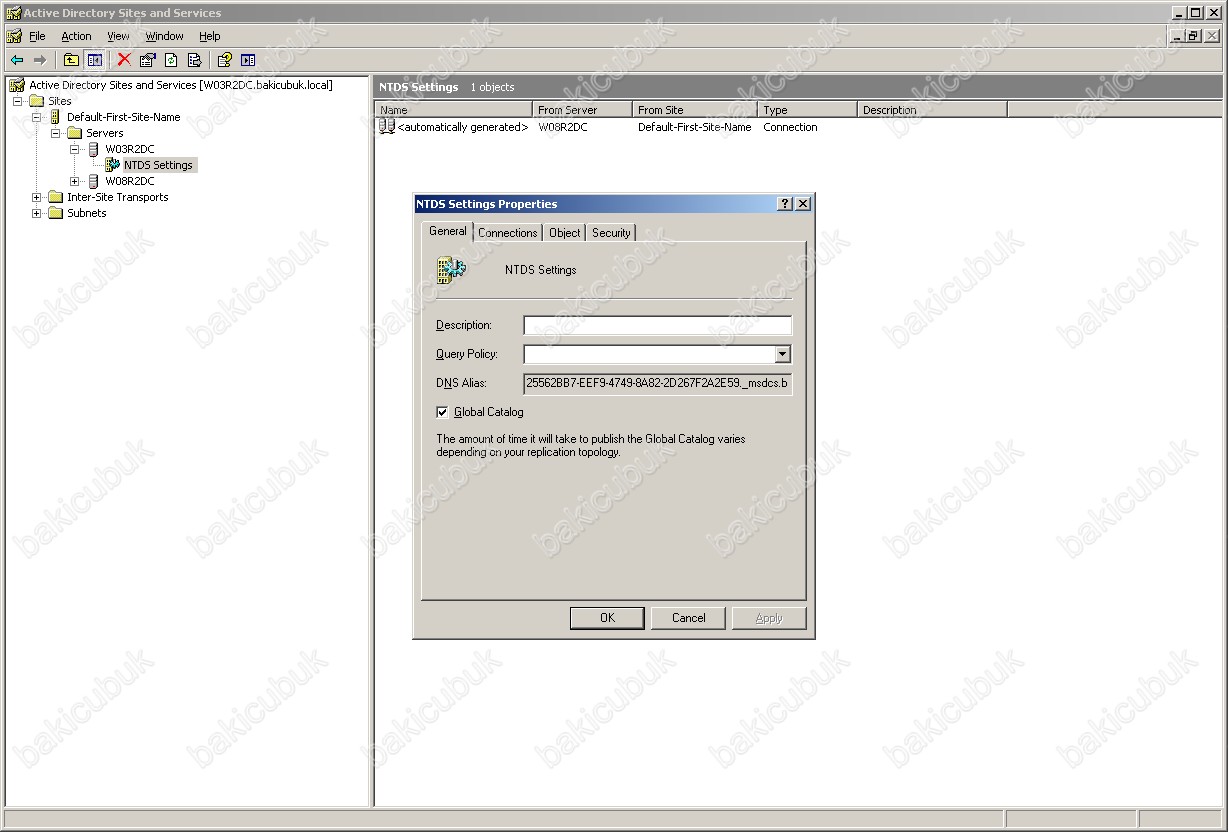The width and height of the screenshot is (1228, 832).
Task: Click the dialog's context help question button
Action: [785, 204]
